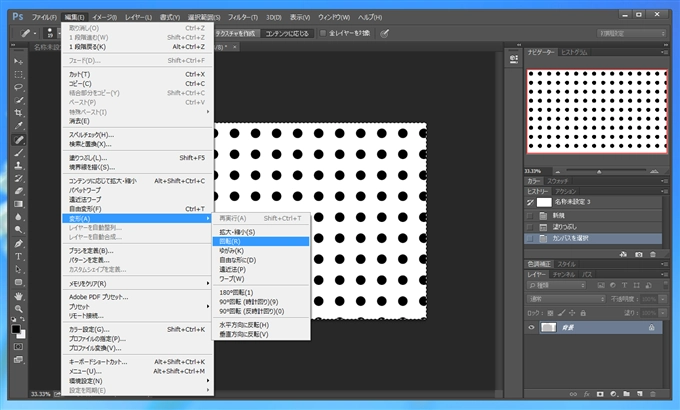
Task: Open the blend mode 通常 dropdown
Action: click(x=566, y=299)
